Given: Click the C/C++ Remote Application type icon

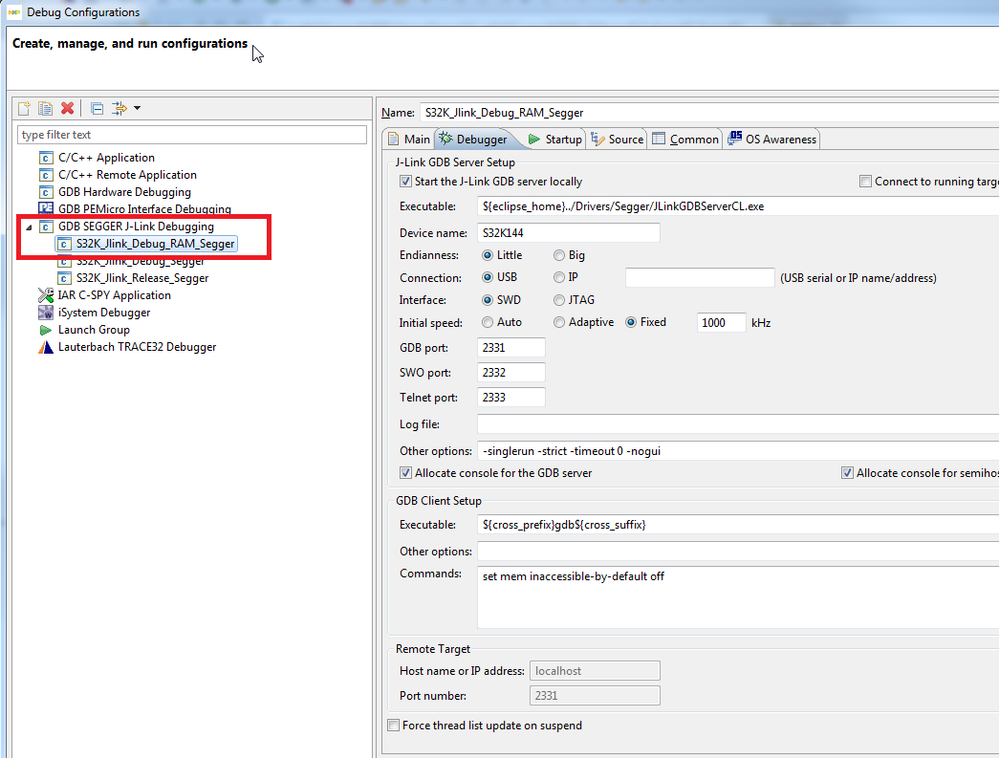Looking at the screenshot, I should tap(45, 175).
